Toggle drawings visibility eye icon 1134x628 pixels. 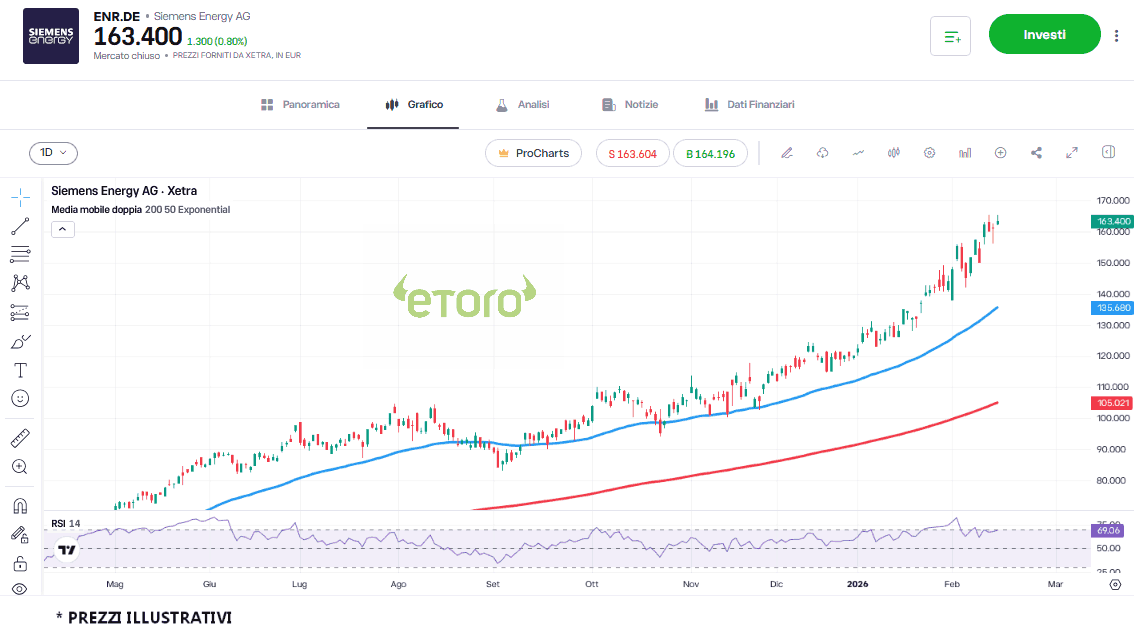(20, 589)
